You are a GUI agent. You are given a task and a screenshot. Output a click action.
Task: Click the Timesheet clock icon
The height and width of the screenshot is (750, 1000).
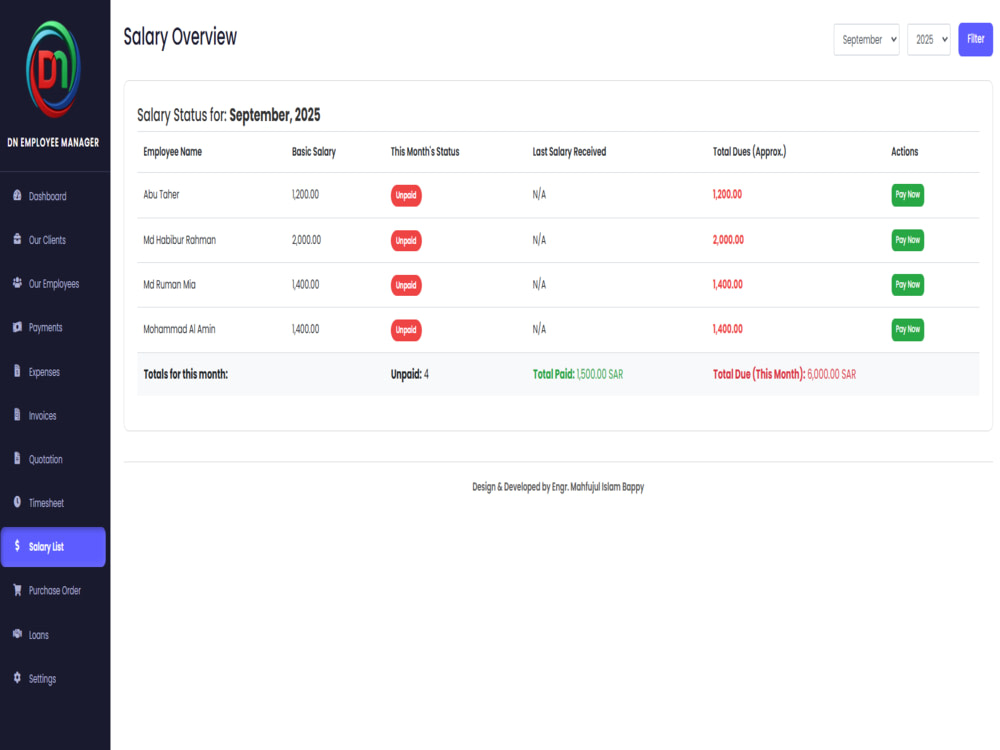pyautogui.click(x=17, y=502)
